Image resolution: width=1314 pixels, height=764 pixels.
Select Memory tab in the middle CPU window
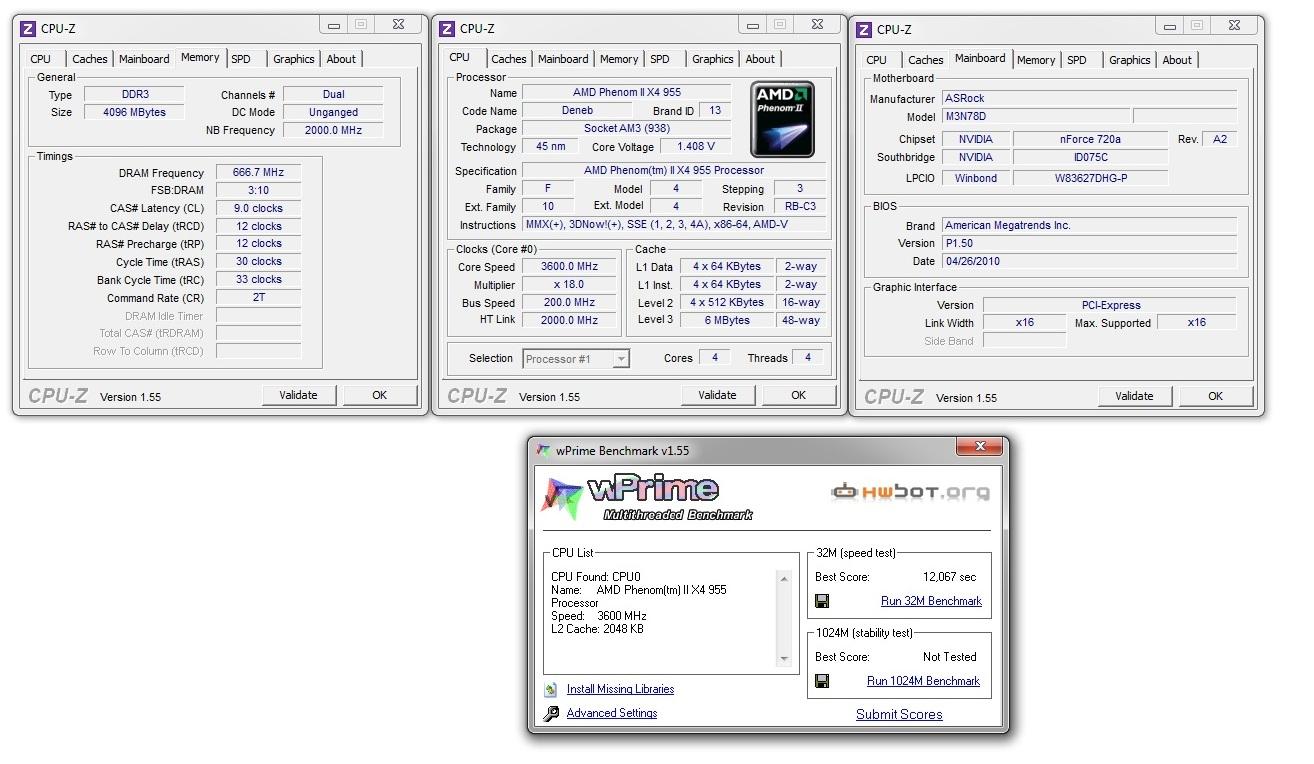pos(619,59)
